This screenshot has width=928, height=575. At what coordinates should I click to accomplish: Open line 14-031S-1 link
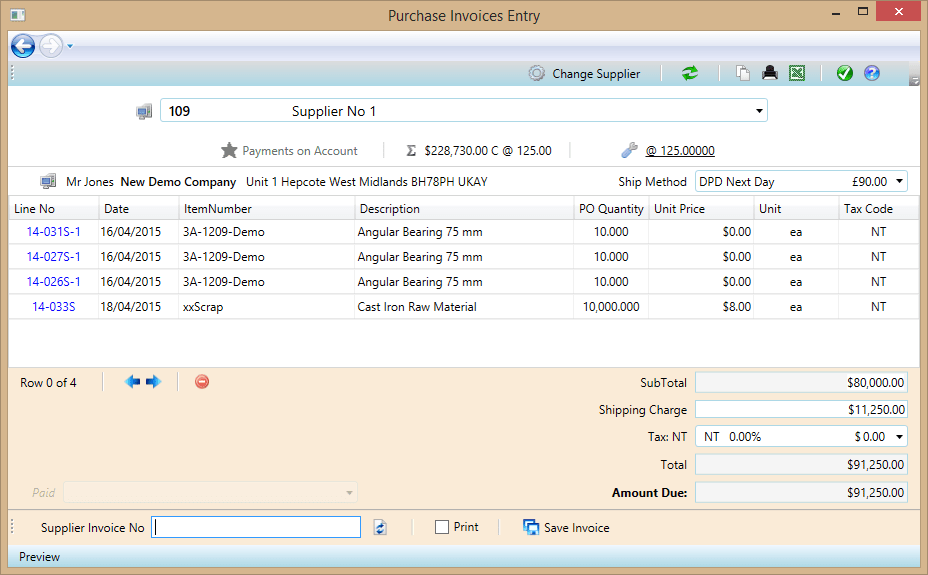pyautogui.click(x=54, y=232)
